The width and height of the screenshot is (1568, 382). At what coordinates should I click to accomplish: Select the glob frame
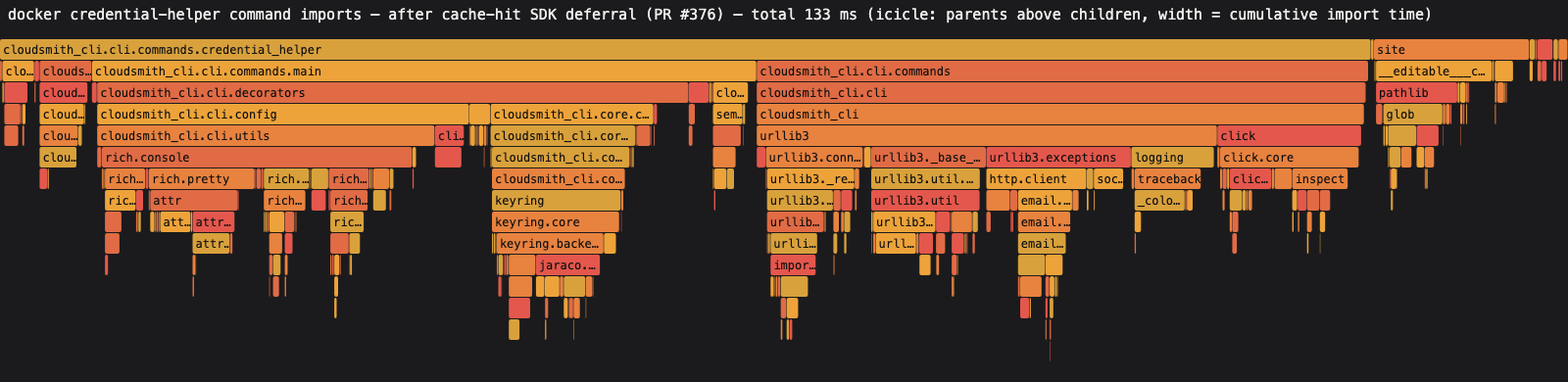pos(1412,115)
